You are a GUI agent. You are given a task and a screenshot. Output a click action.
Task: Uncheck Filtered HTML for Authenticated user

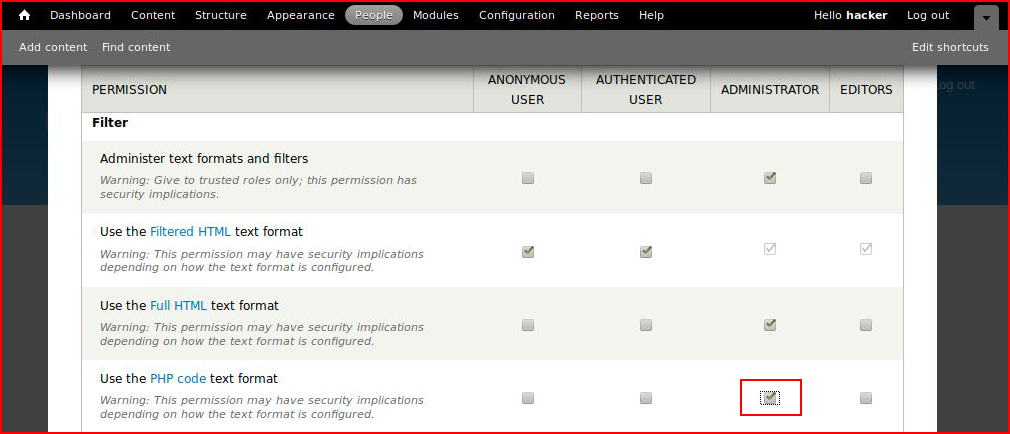pos(646,251)
